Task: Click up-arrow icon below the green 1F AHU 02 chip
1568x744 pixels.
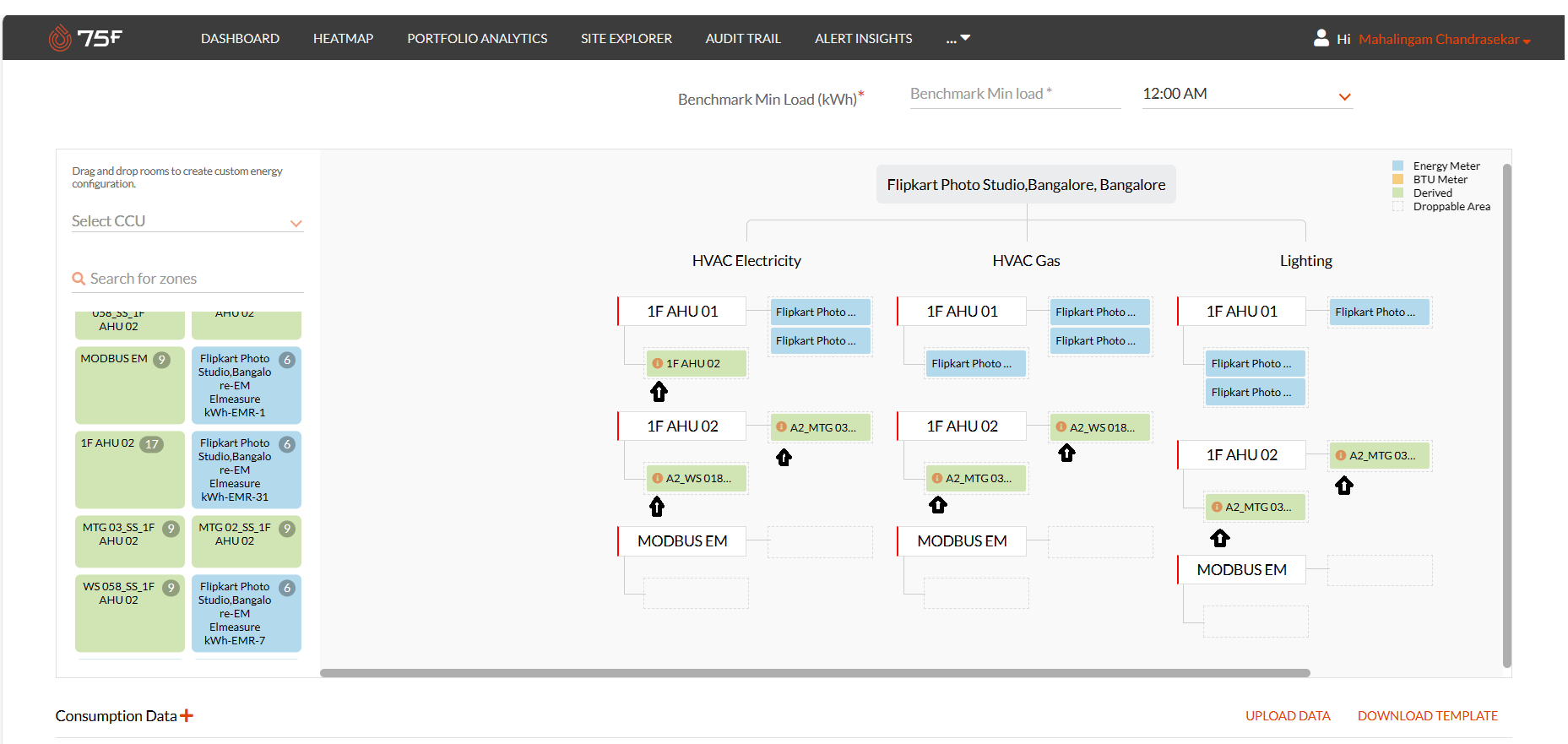Action: (659, 392)
